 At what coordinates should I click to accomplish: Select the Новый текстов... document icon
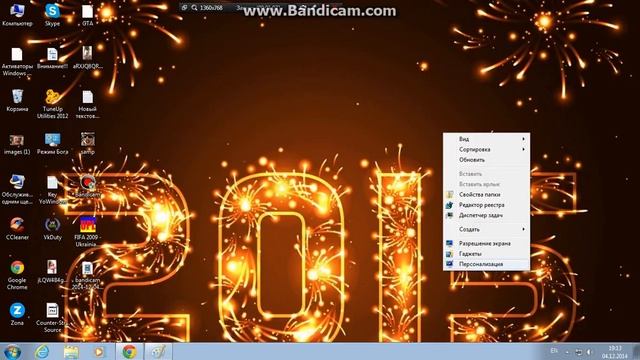coord(87,104)
